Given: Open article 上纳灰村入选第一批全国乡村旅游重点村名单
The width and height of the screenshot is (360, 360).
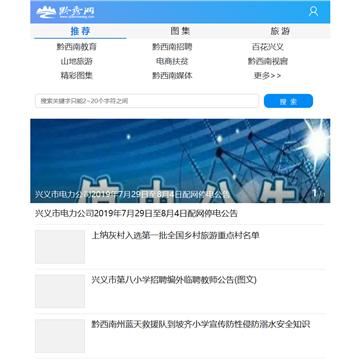Looking at the screenshot, I should coord(175,236).
